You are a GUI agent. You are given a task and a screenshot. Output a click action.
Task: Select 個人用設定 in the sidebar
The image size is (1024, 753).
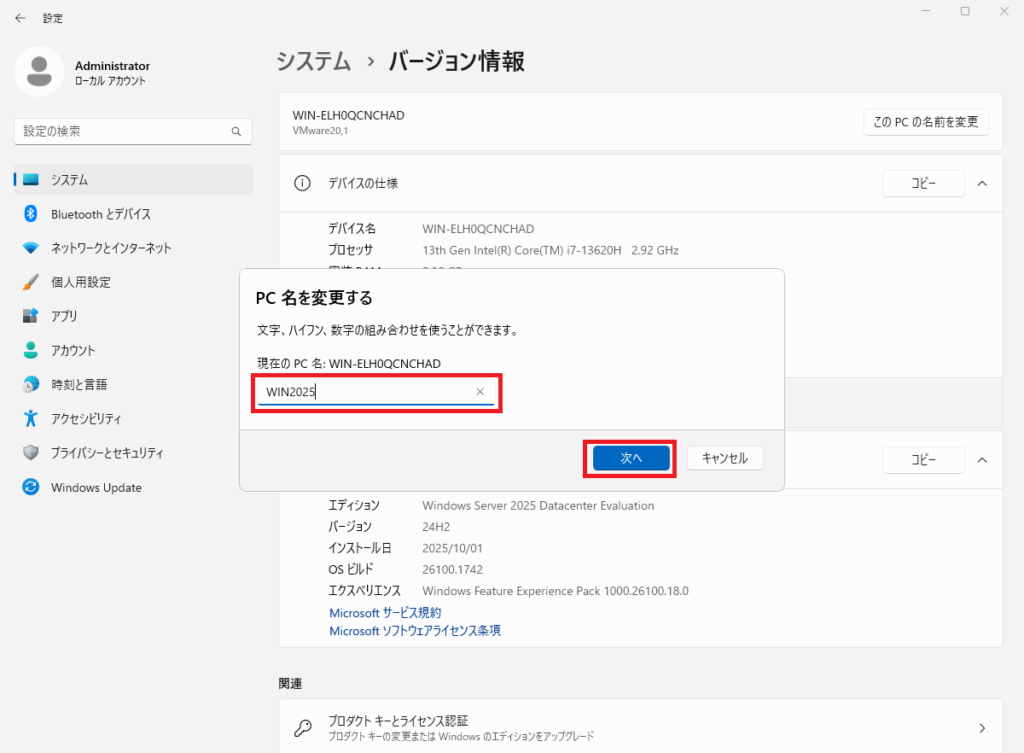pyautogui.click(x=80, y=282)
